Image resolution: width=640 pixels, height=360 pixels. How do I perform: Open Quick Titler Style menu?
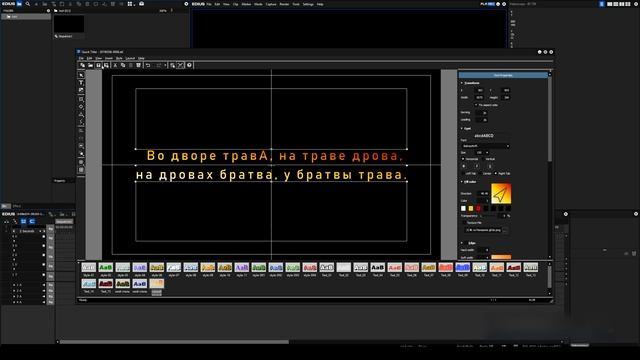pos(119,58)
